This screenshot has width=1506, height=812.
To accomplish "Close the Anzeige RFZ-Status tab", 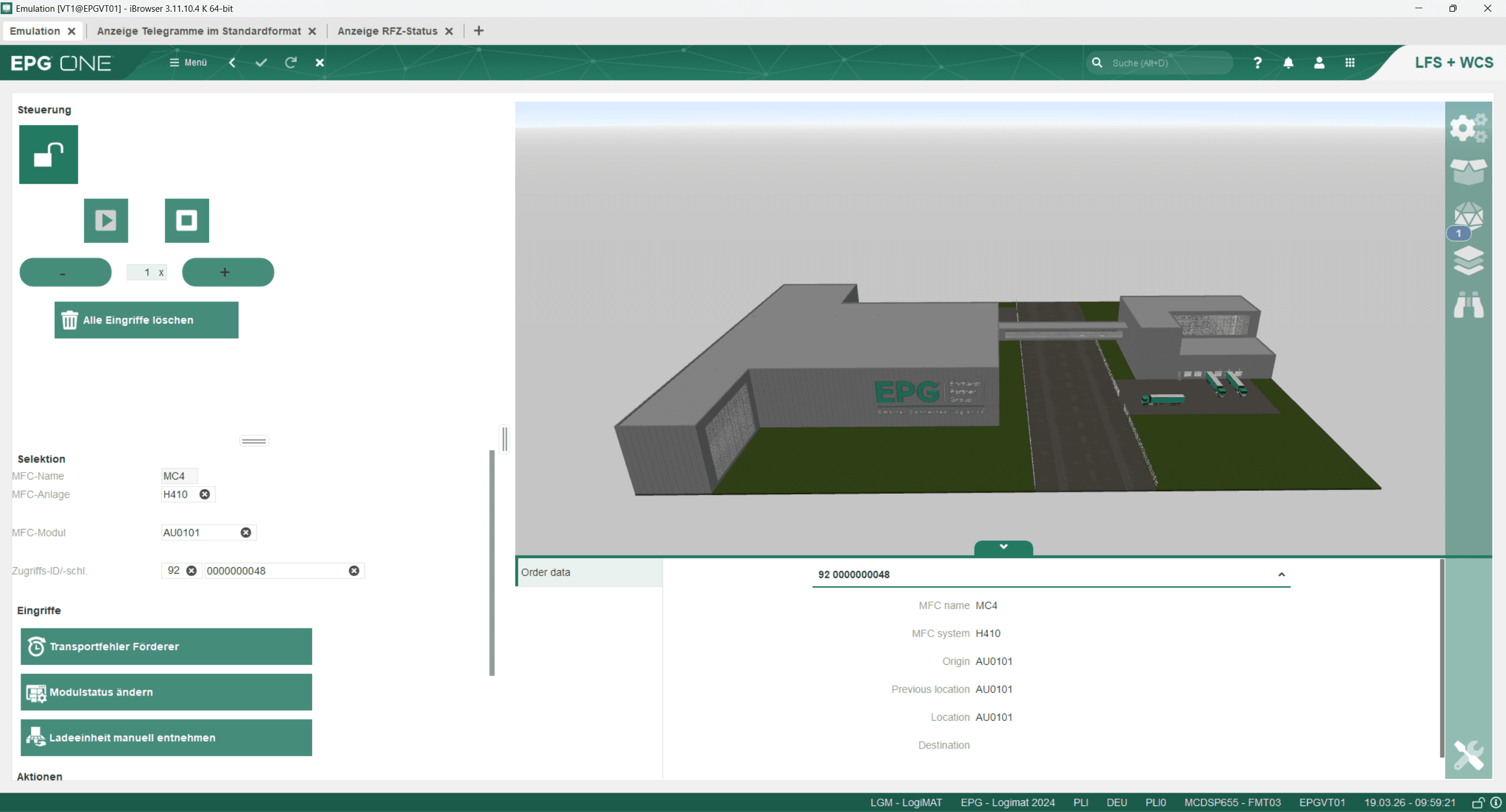I will (449, 31).
